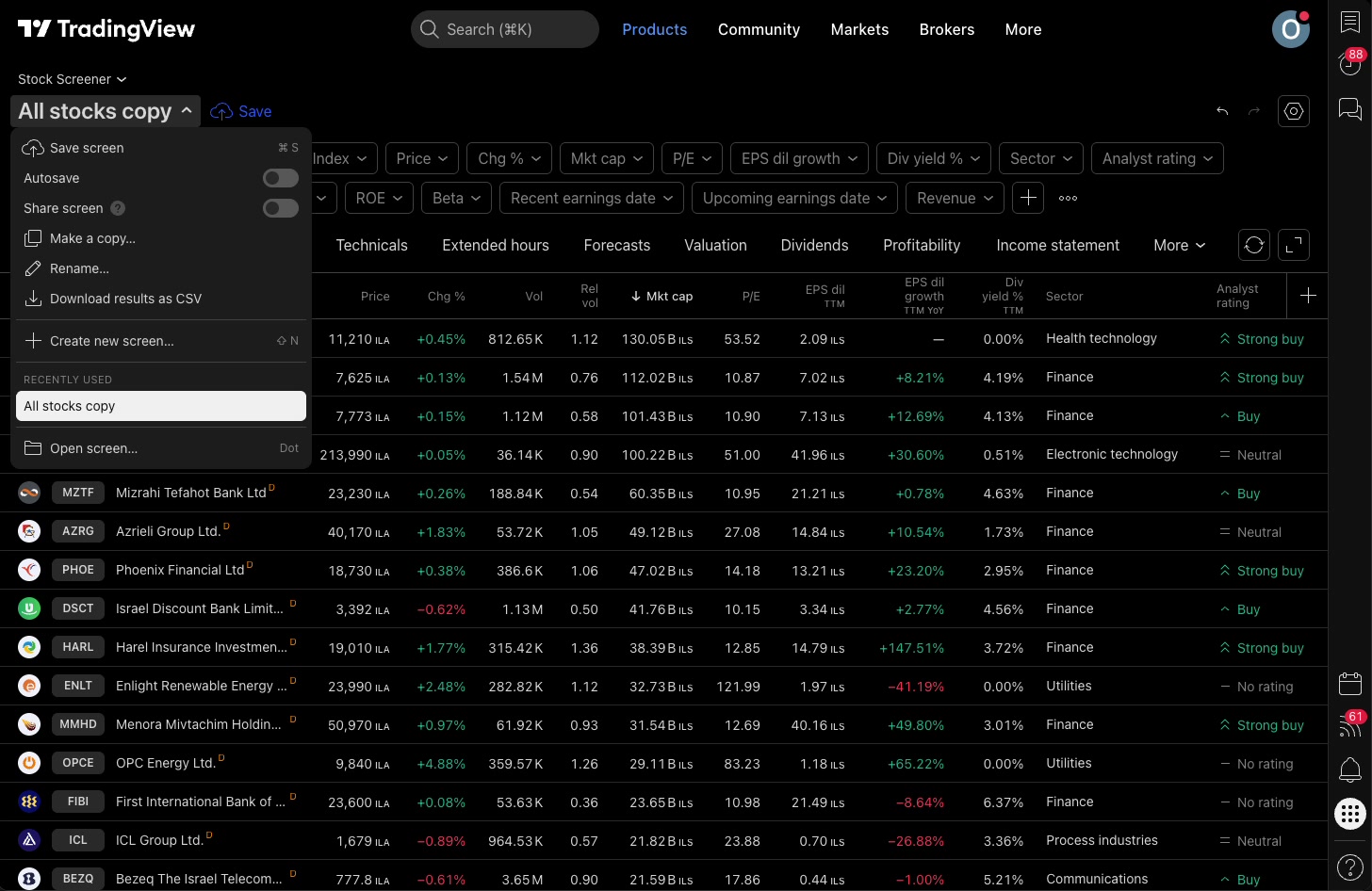The width and height of the screenshot is (1372, 891).
Task: Switch to the Dividends tab
Action: pyautogui.click(x=814, y=245)
